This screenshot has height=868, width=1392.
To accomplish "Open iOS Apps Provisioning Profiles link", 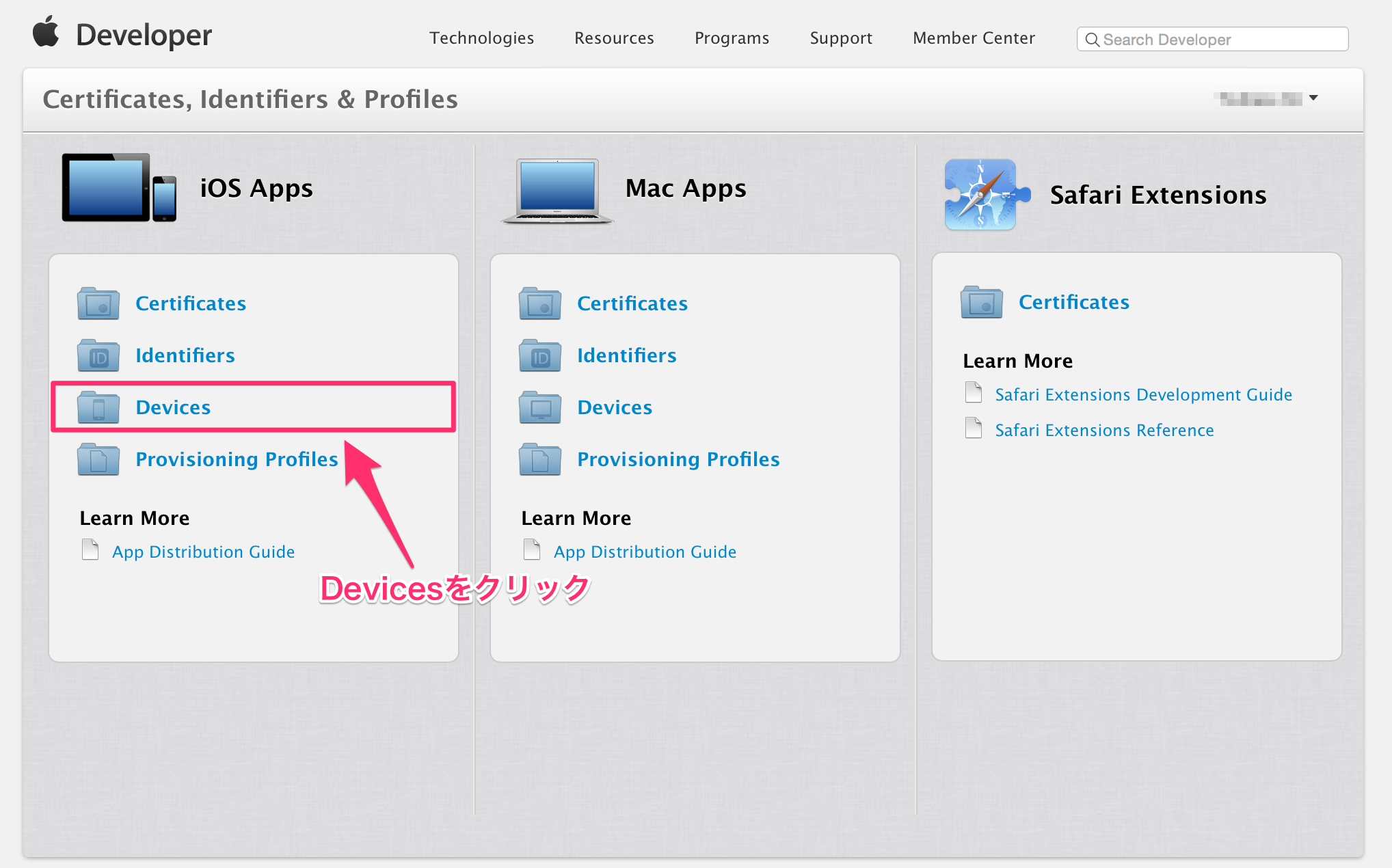I will (x=237, y=459).
